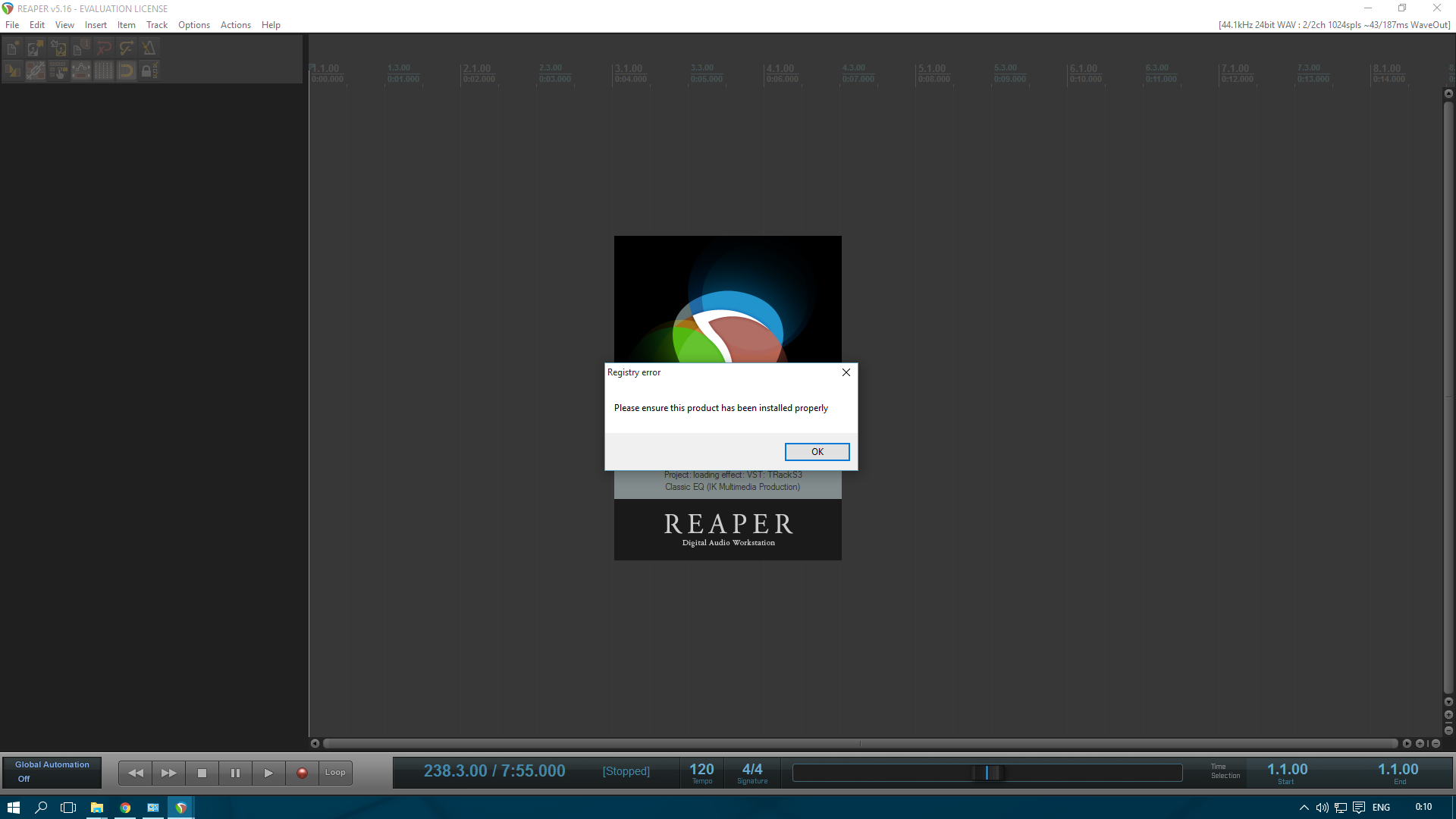Click the Loop transport button

tap(335, 773)
